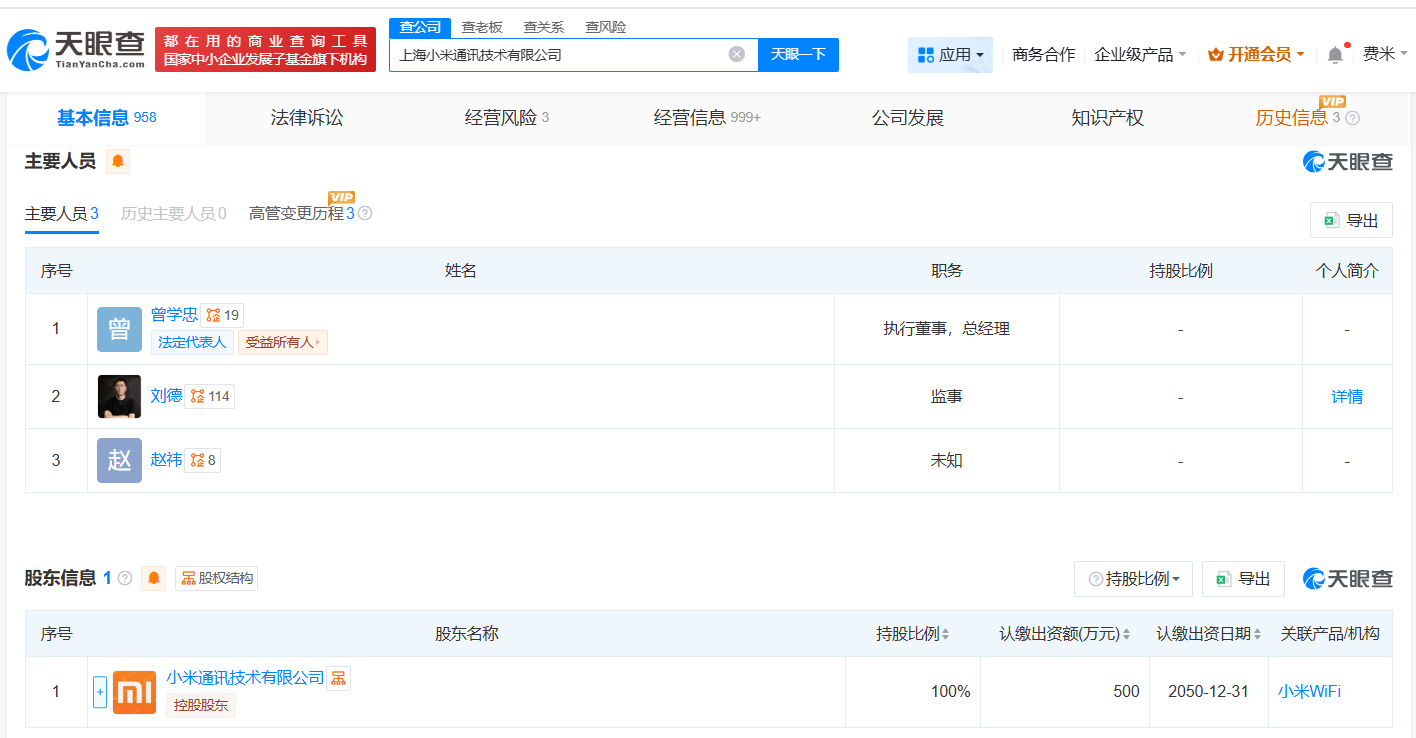Viewport: 1416px width, 738px height.
Task: Open the 持股比例 sorting dropdown
Action: [x=1133, y=578]
